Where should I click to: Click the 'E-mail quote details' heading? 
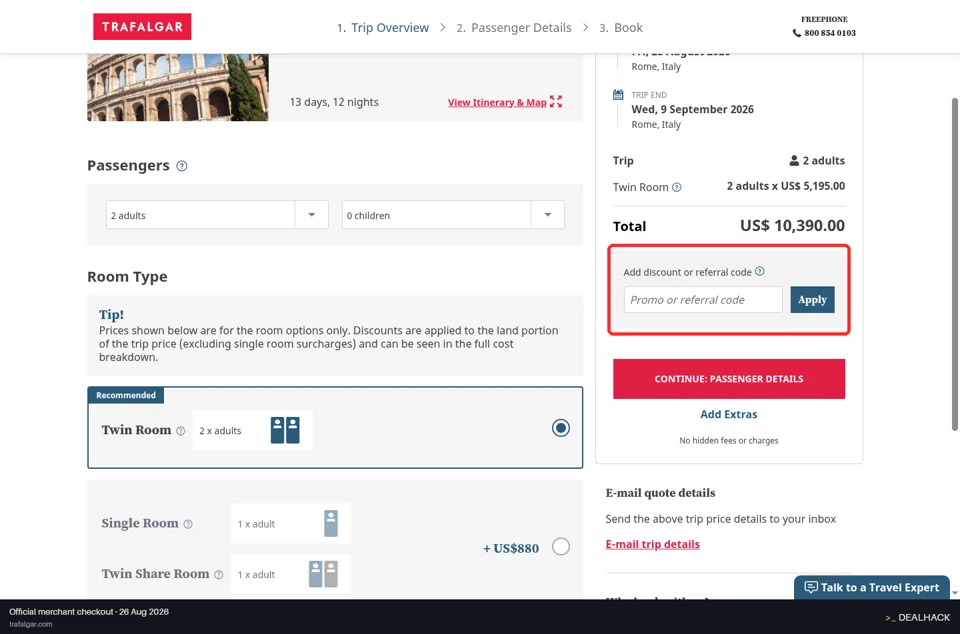click(x=660, y=493)
